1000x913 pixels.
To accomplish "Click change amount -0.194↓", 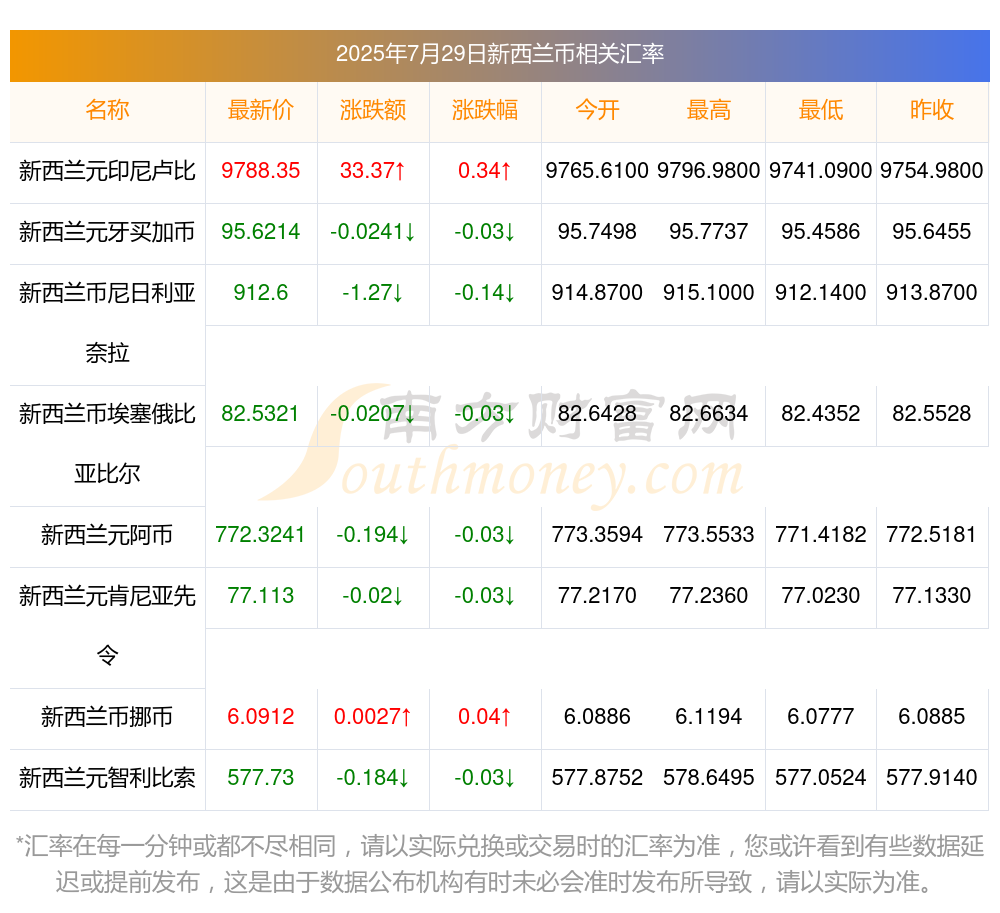I will click(x=373, y=534).
